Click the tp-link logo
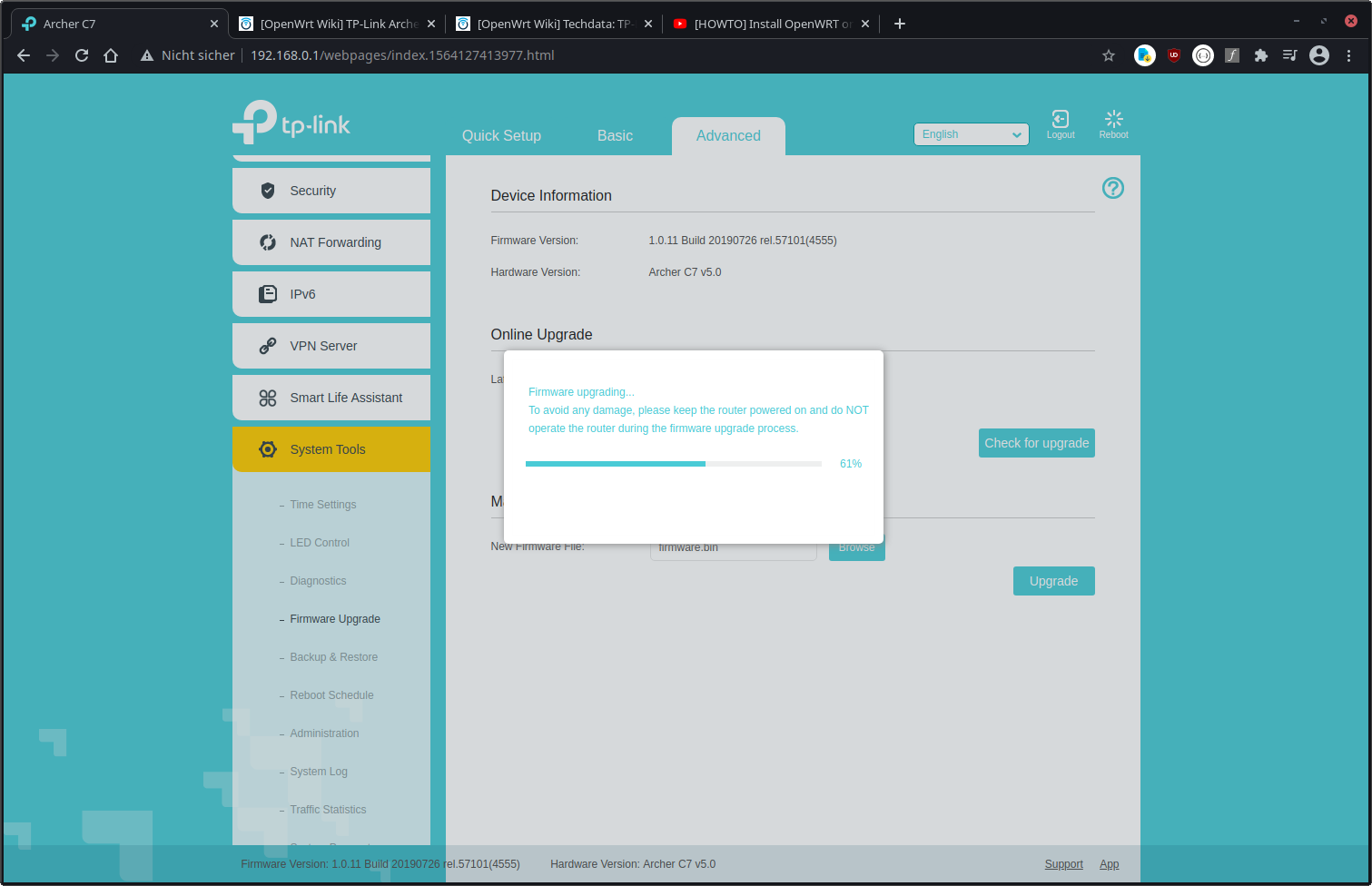 [291, 122]
